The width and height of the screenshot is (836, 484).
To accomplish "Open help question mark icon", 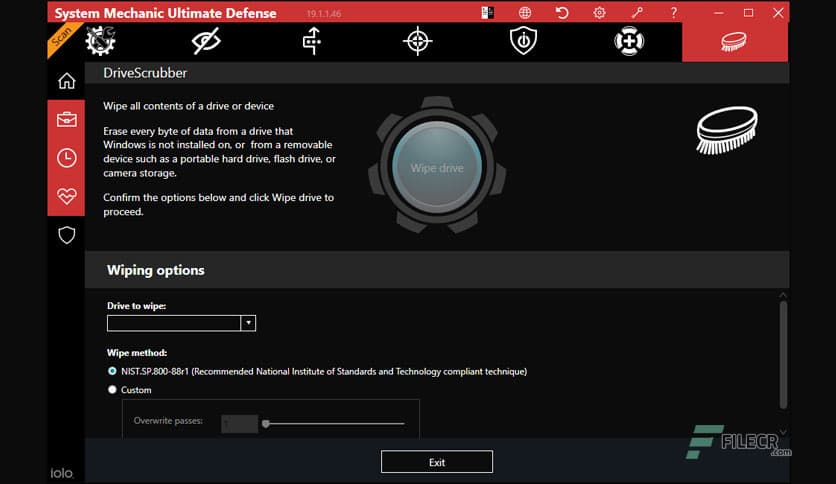I will point(674,13).
